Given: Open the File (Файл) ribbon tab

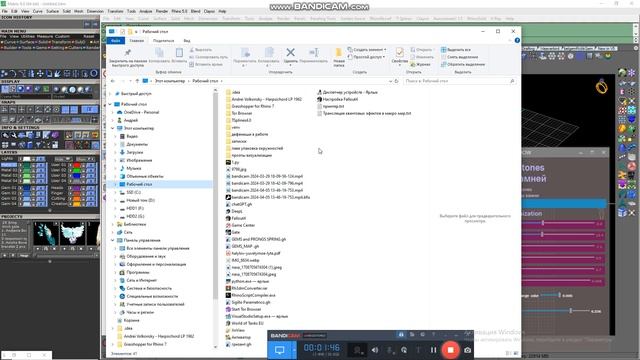Looking at the screenshot, I should click(116, 40).
